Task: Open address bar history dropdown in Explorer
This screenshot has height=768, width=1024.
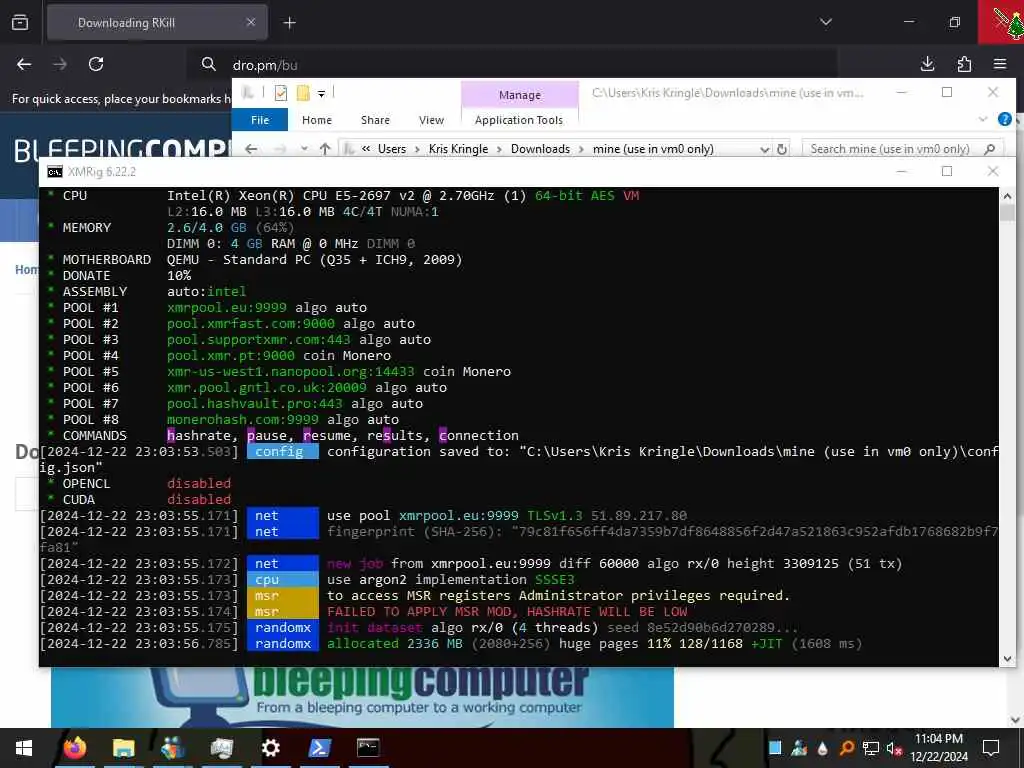Action: pyautogui.click(x=765, y=149)
